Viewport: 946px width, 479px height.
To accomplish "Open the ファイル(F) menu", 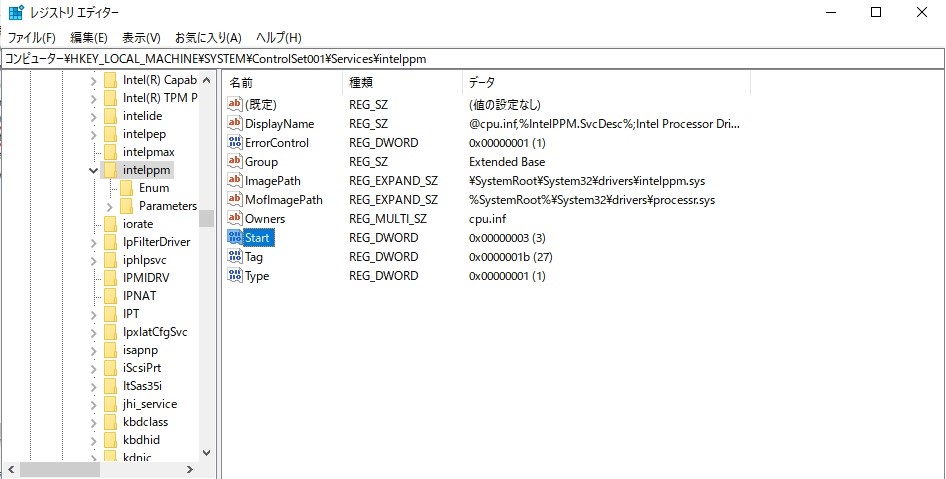I will [31, 38].
